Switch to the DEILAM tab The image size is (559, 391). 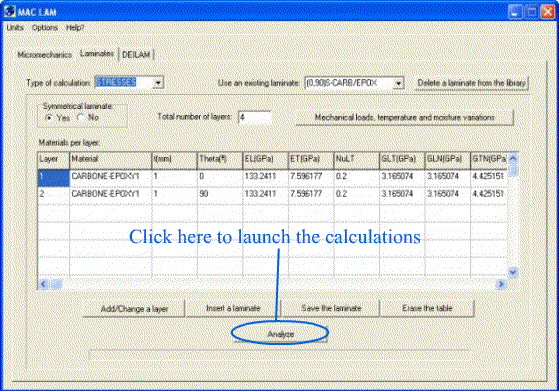tap(136, 55)
